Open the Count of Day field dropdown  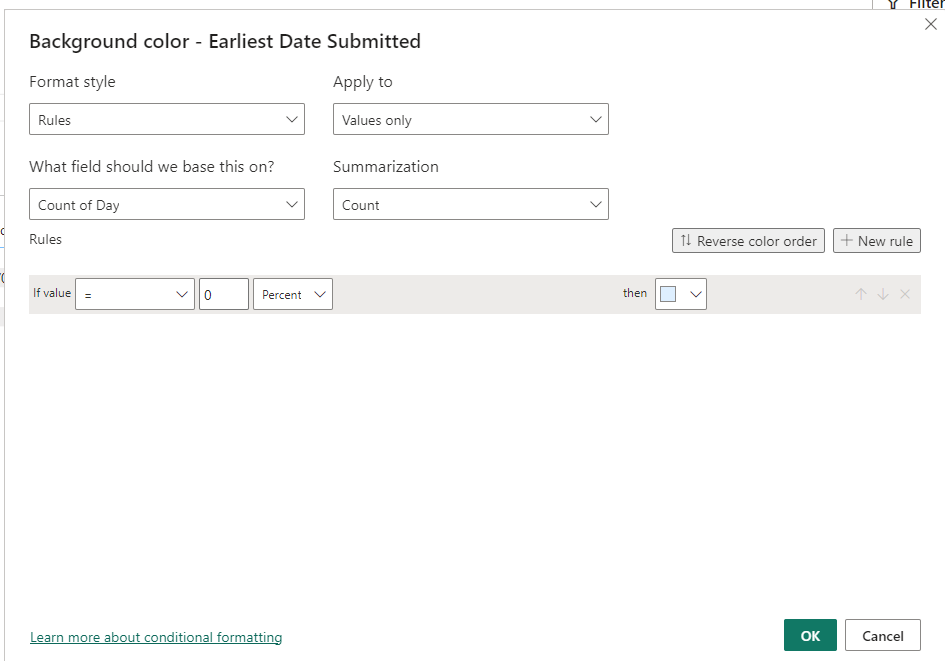click(x=167, y=204)
